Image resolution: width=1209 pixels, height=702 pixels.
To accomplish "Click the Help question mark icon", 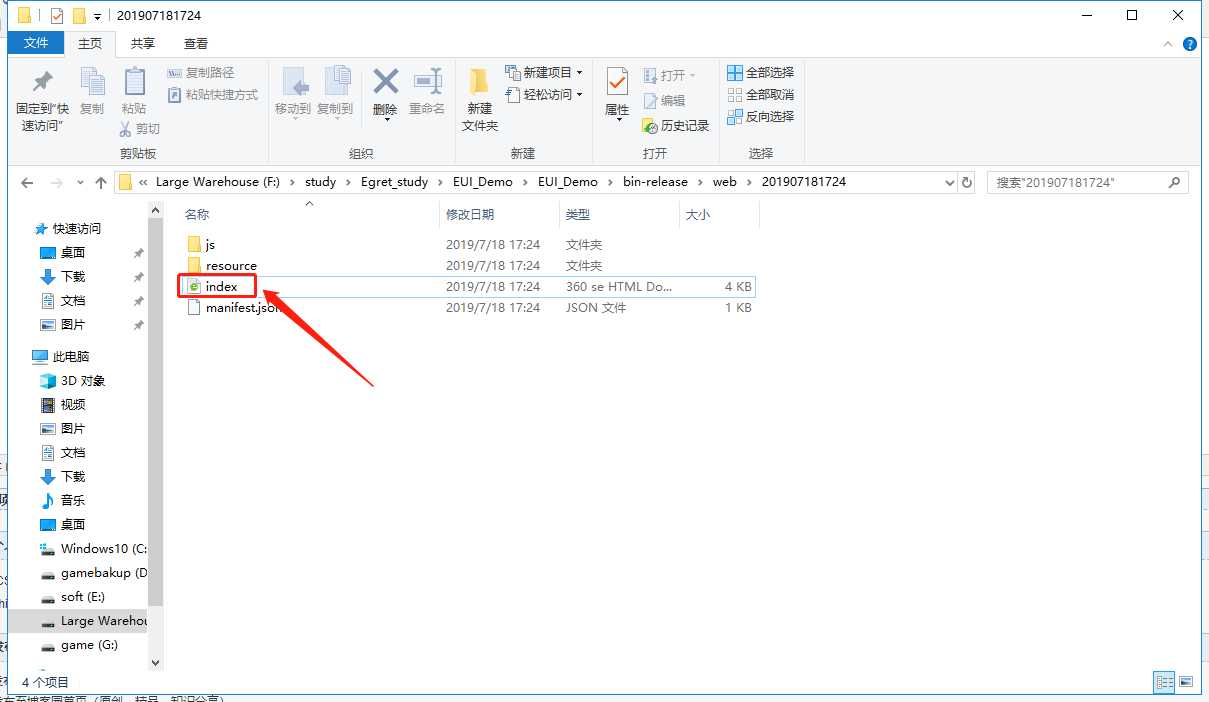I will (1190, 44).
